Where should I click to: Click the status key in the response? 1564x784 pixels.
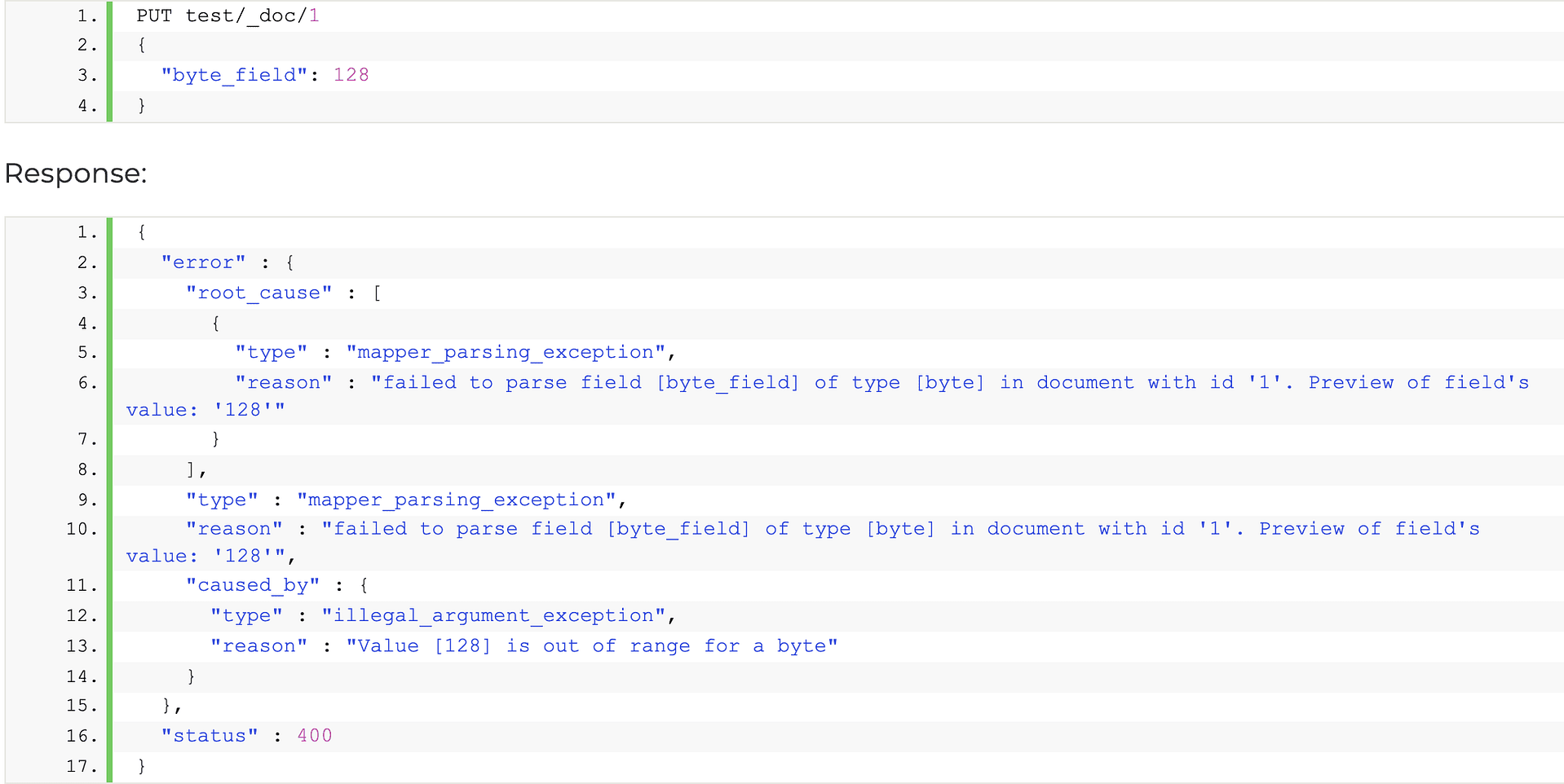tap(210, 735)
